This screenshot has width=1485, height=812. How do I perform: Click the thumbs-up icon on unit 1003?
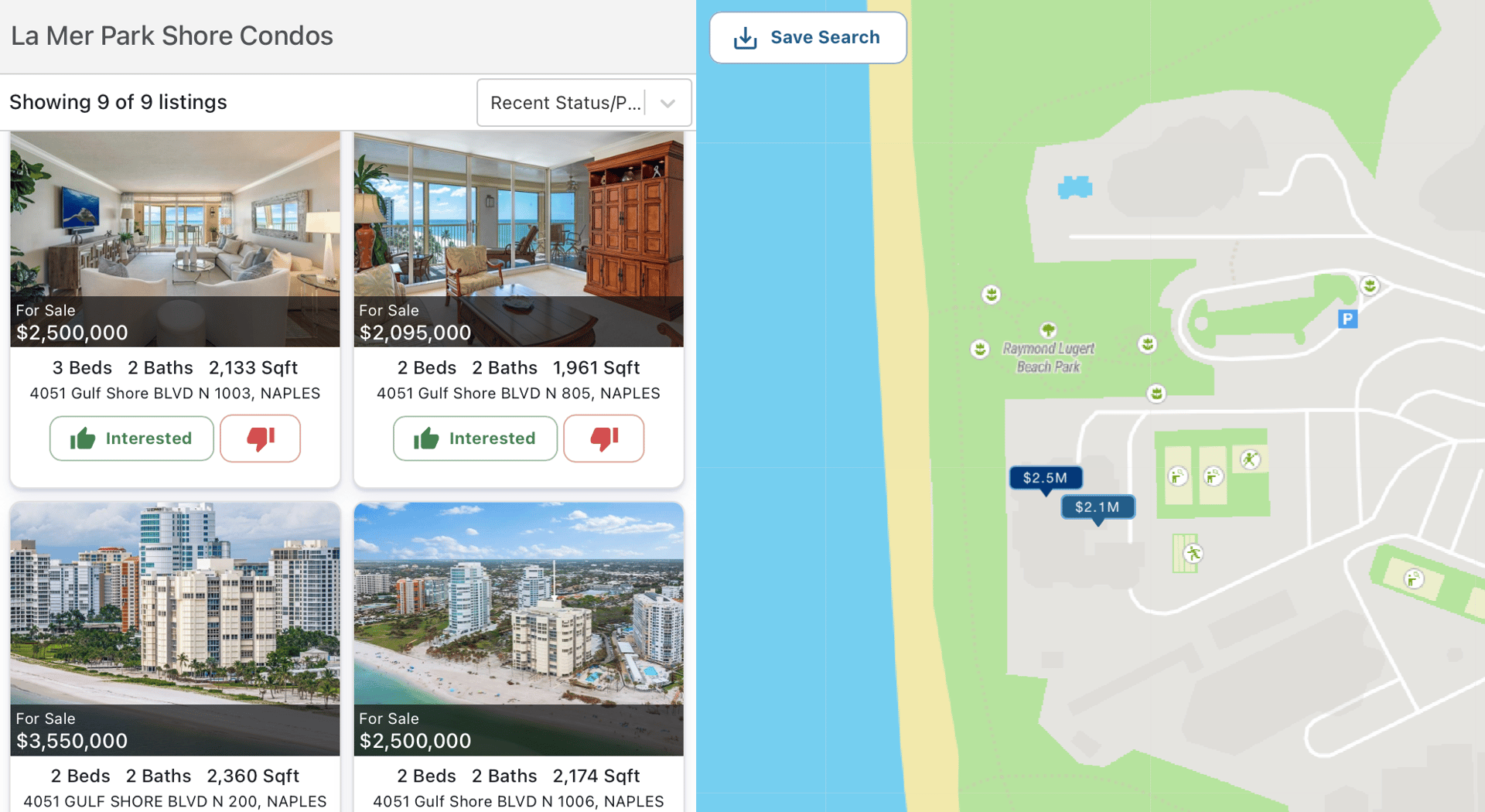coord(83,438)
